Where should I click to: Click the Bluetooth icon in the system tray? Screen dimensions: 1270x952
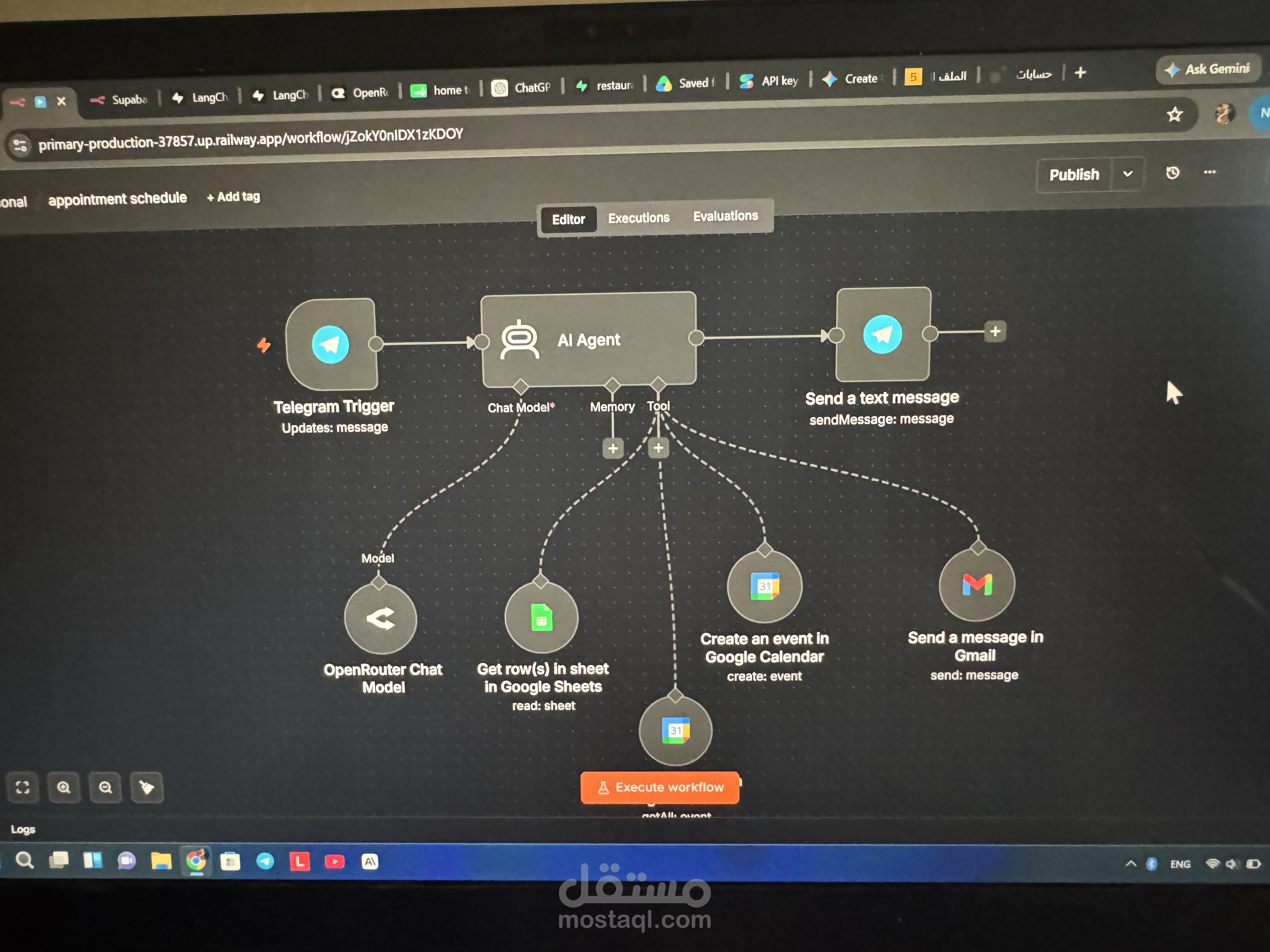pos(1151,864)
